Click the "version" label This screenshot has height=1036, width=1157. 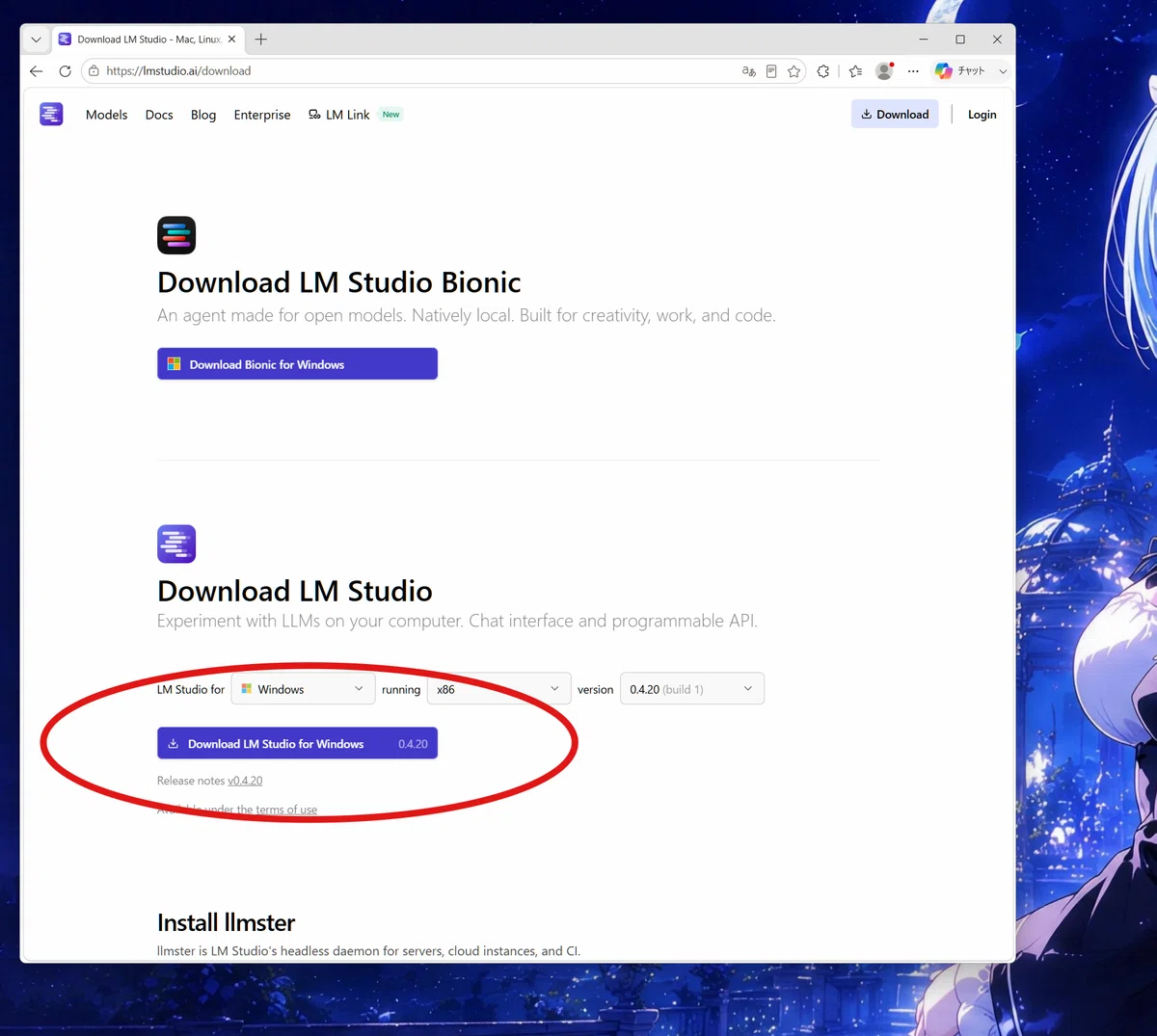[x=596, y=690]
